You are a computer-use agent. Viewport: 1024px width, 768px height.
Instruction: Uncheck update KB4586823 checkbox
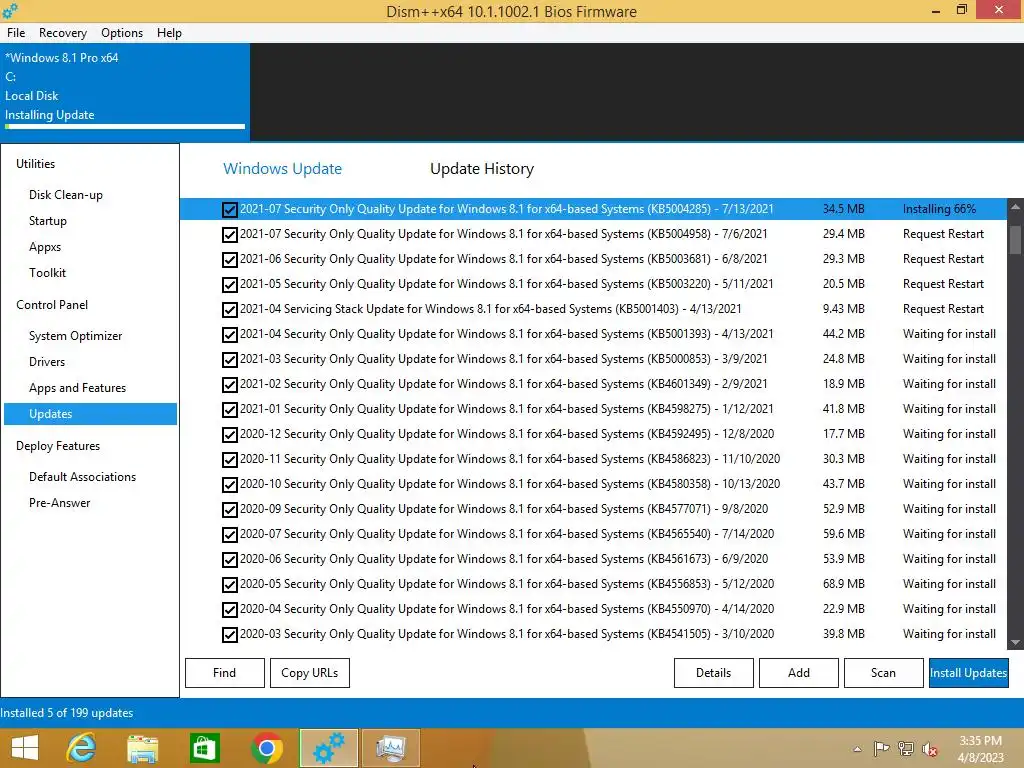(x=229, y=460)
